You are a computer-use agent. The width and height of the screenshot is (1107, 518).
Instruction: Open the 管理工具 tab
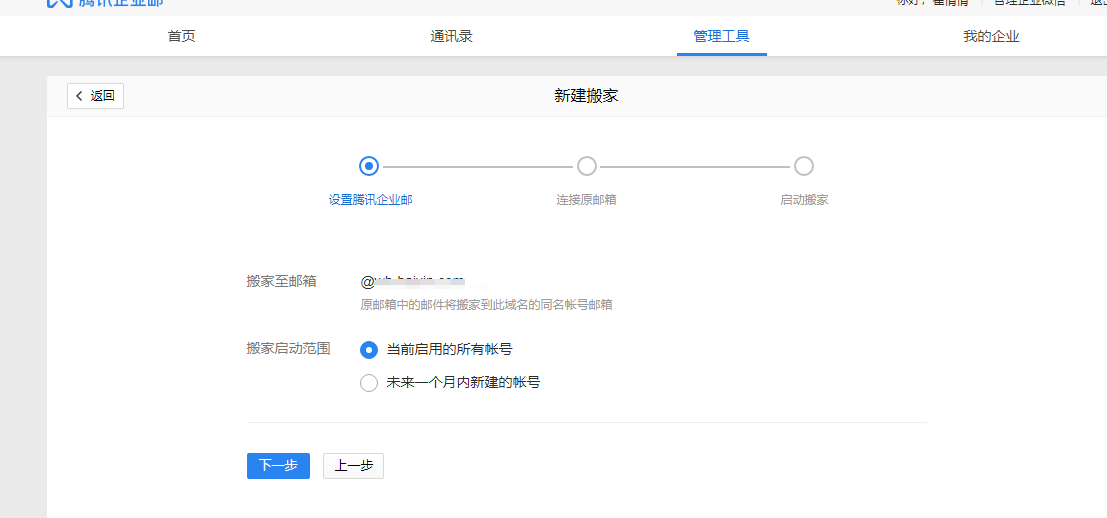pos(721,37)
